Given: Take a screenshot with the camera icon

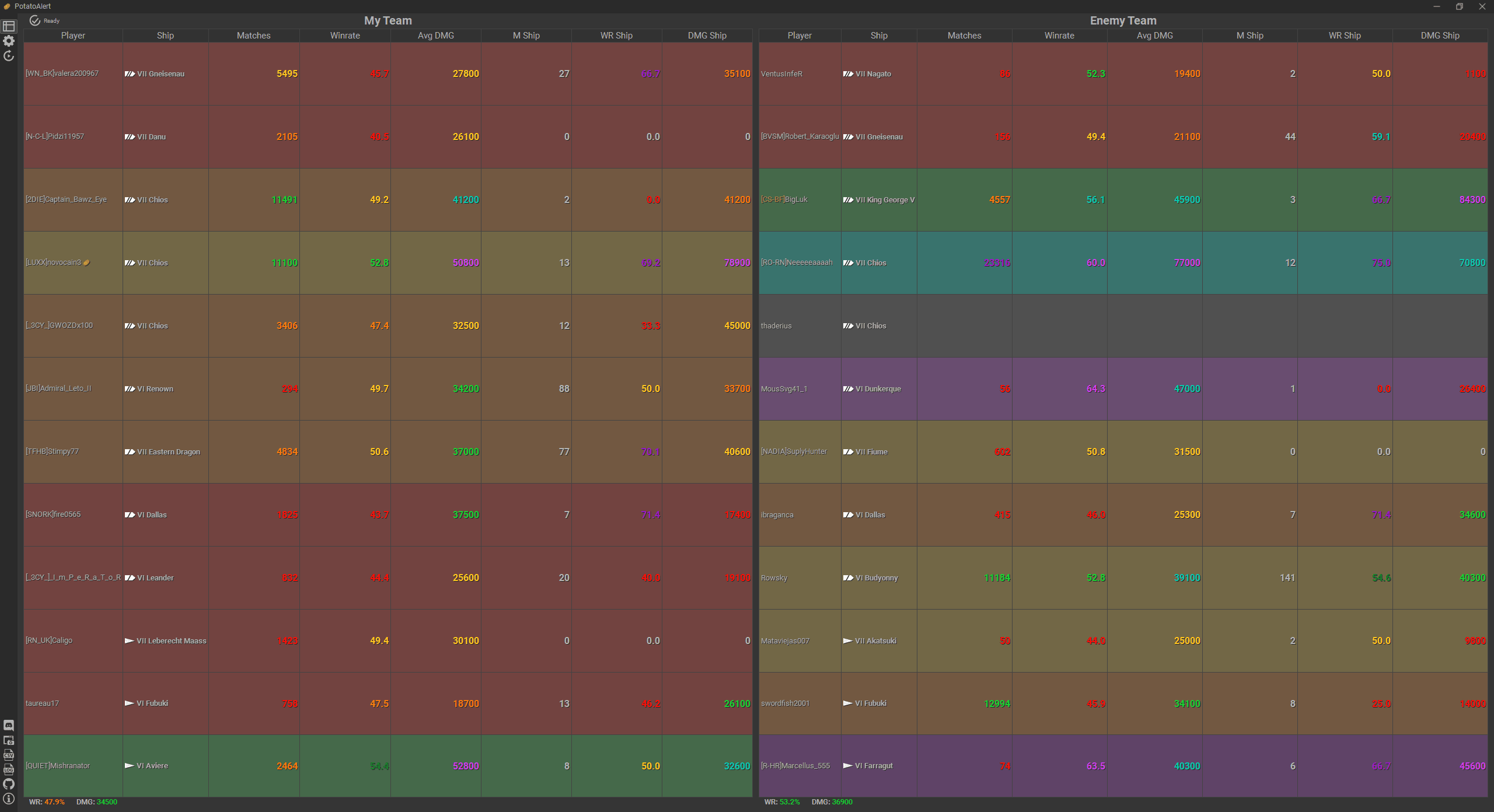Looking at the screenshot, I should point(9,740).
